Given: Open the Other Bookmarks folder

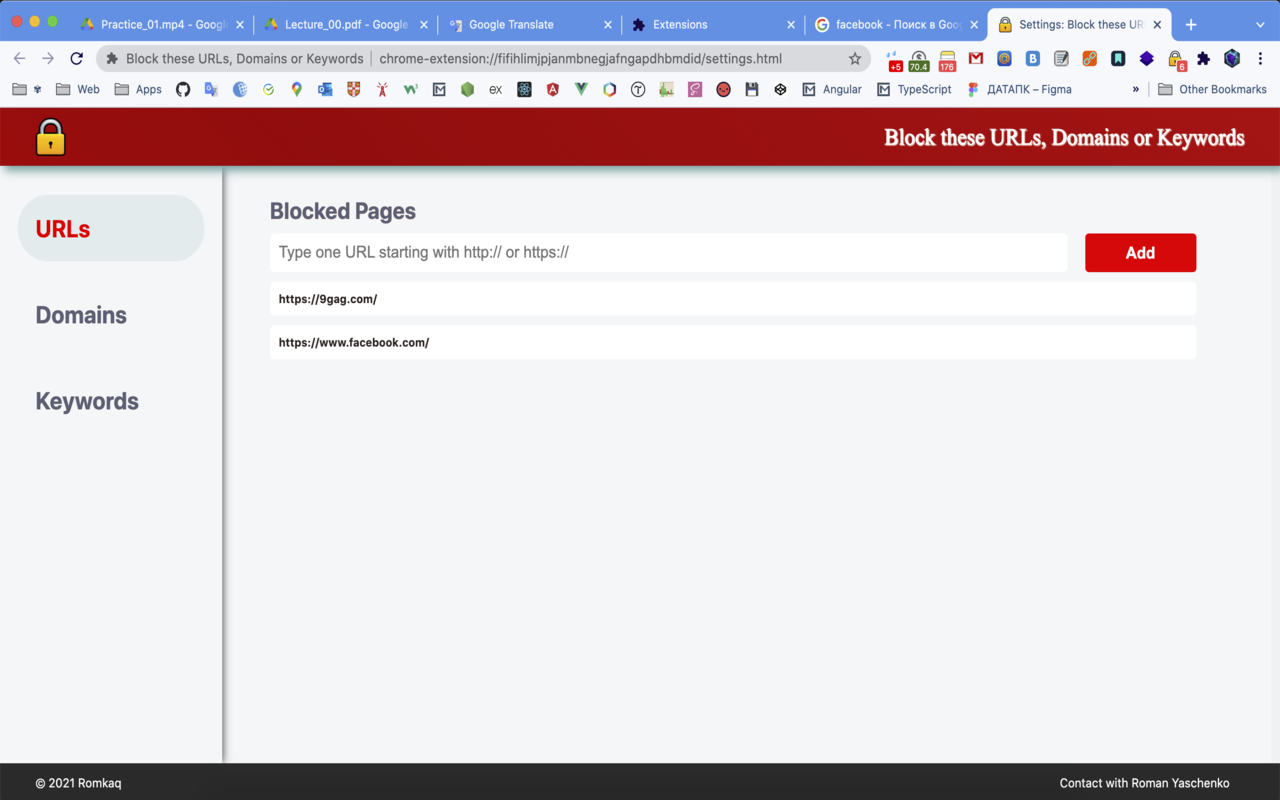Looking at the screenshot, I should (x=1213, y=89).
